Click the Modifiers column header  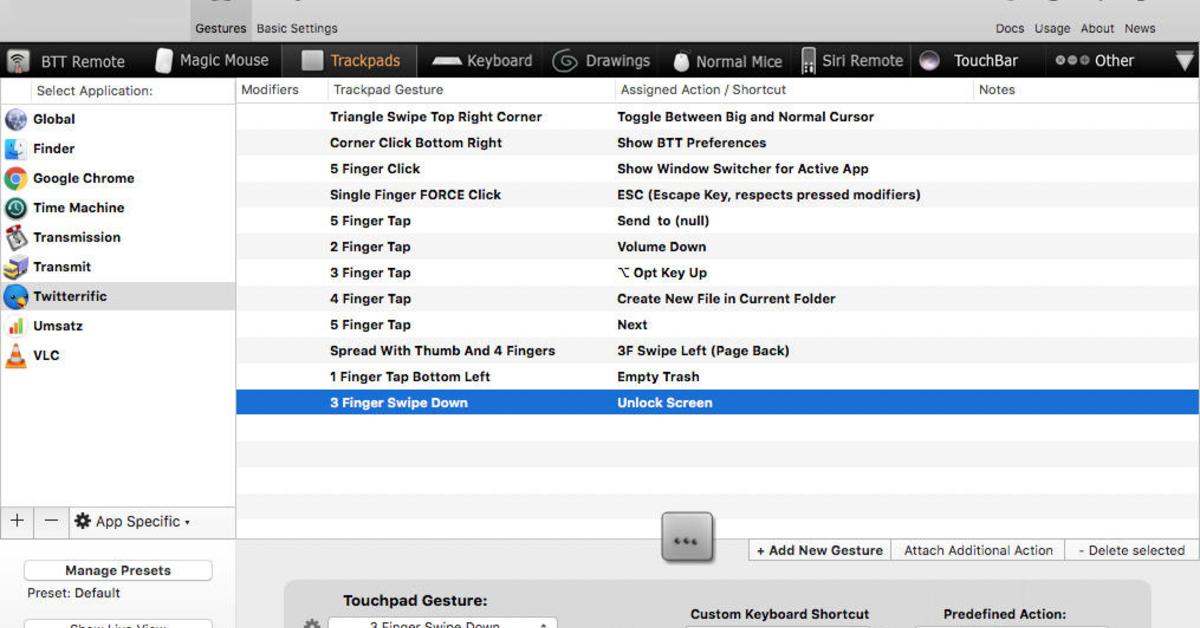(282, 90)
